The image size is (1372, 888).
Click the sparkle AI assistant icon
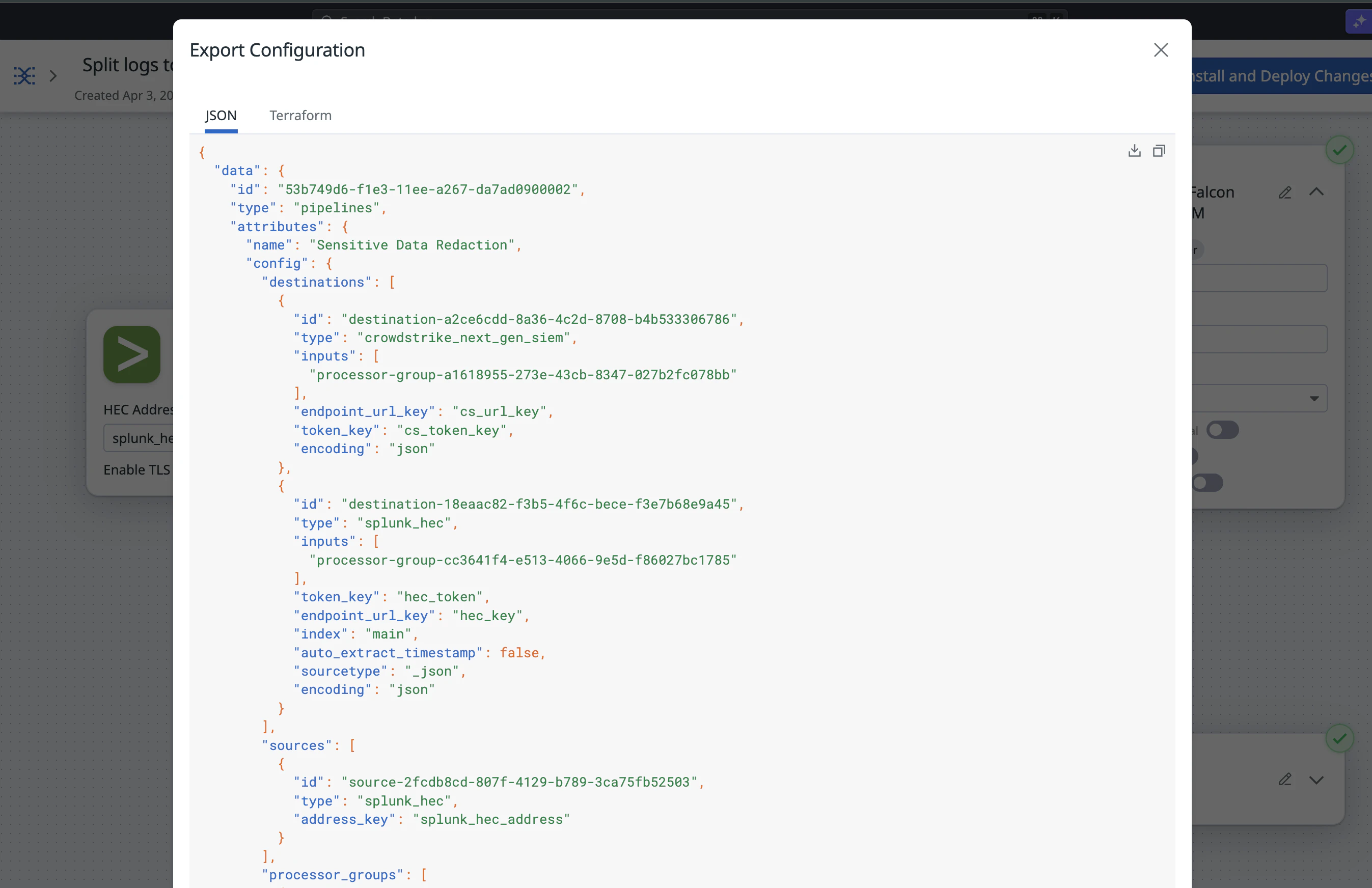click(1359, 22)
